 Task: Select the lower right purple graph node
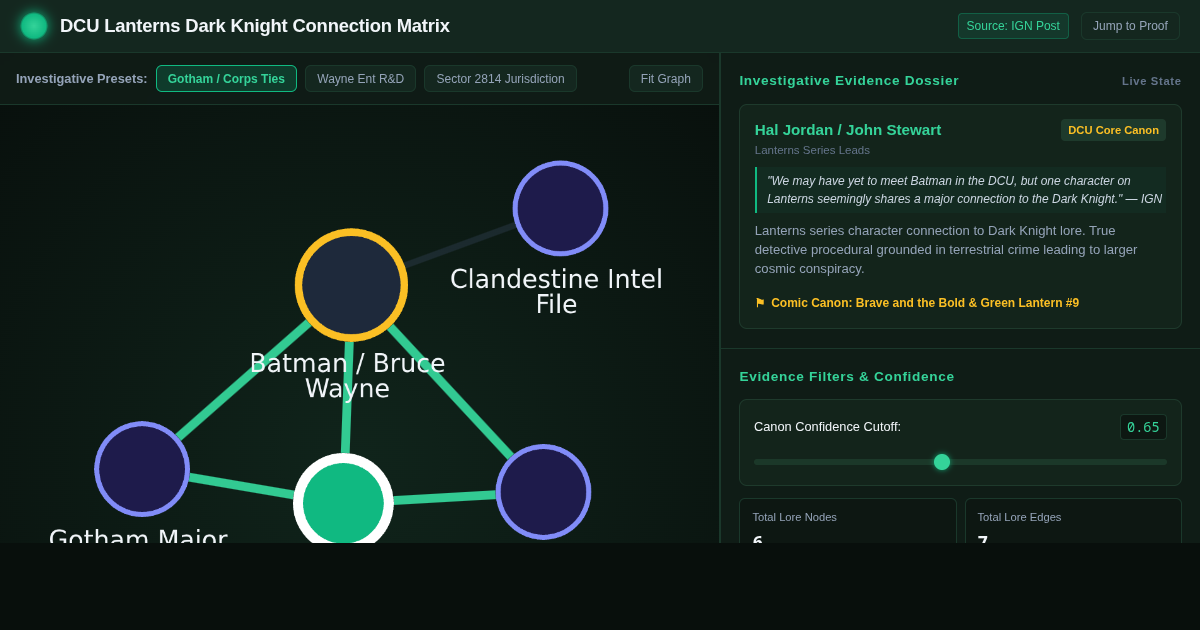543,492
